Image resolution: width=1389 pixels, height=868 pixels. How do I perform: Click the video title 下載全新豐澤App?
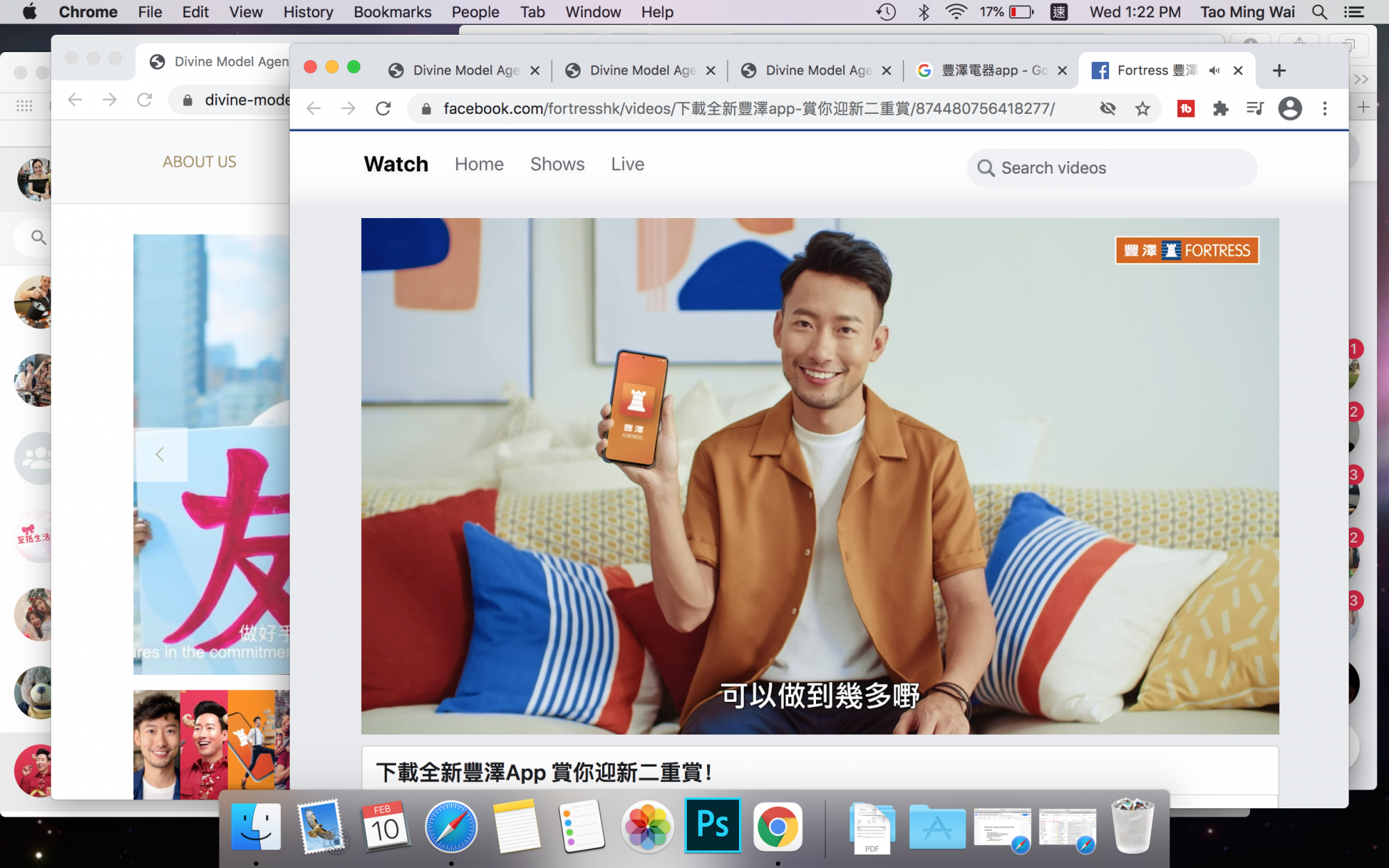pyautogui.click(x=544, y=772)
